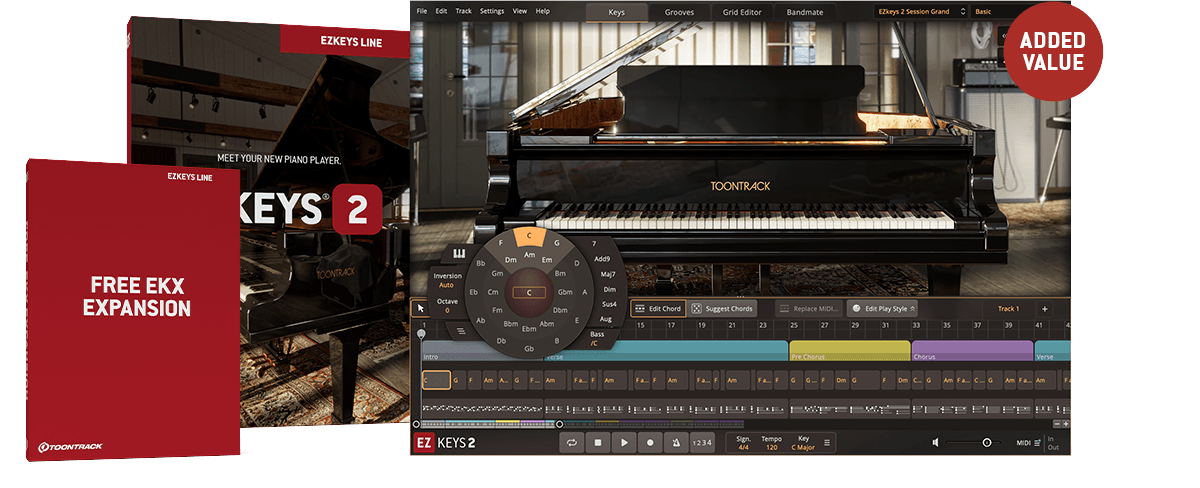Viewport: 1200px width, 488px height.
Task: Change the Bass note /C setting
Action: click(596, 338)
